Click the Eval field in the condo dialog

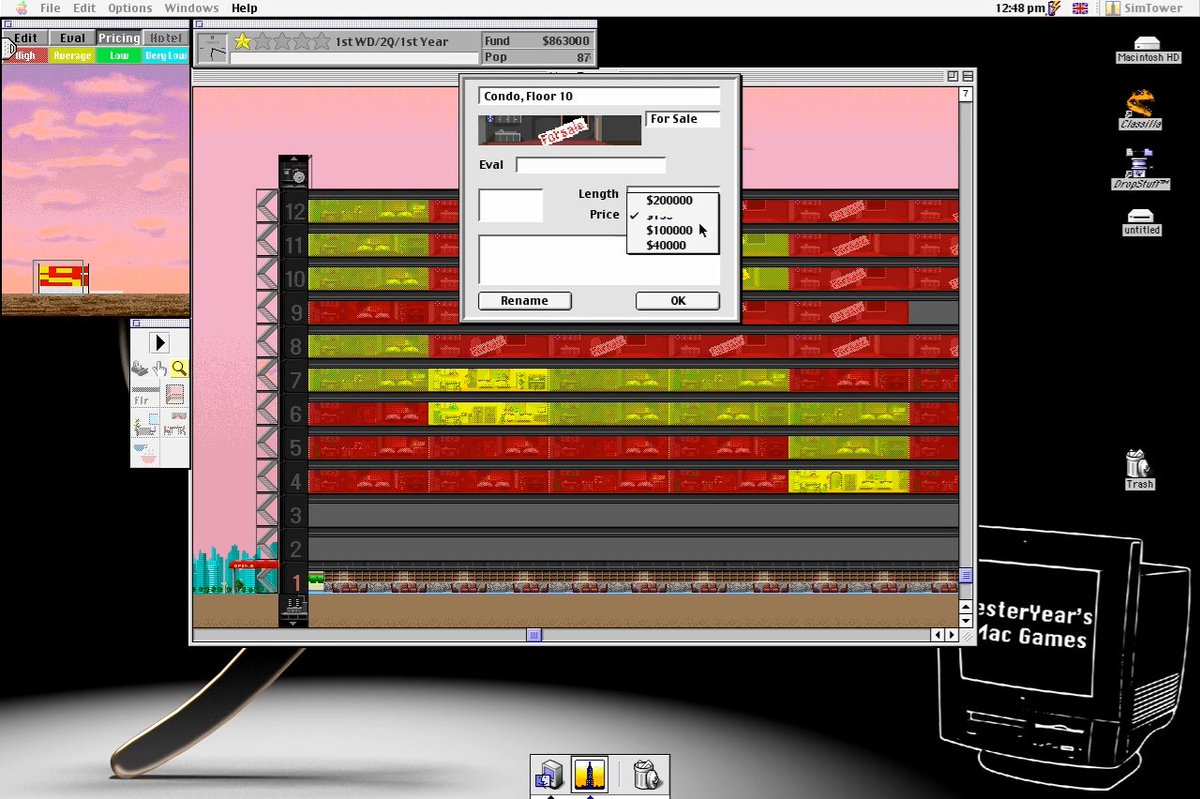point(590,165)
